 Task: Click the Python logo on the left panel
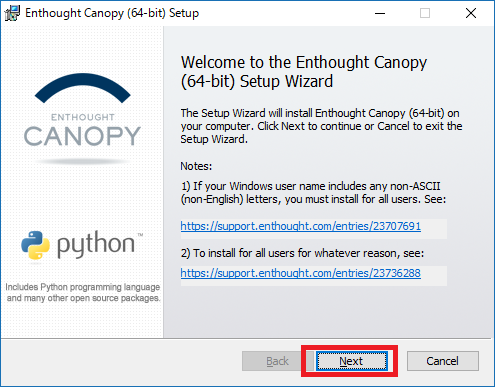[82, 245]
